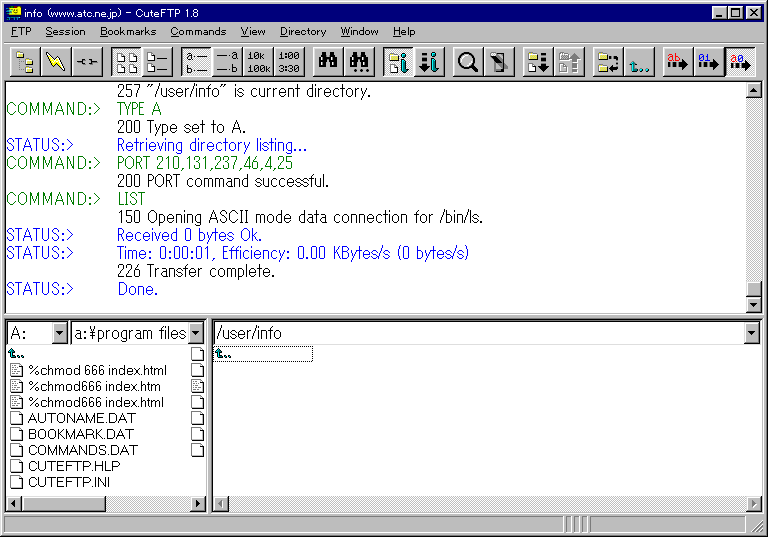Click remote pane scroll left arrow
Screen dimensions: 768x537
[221, 504]
